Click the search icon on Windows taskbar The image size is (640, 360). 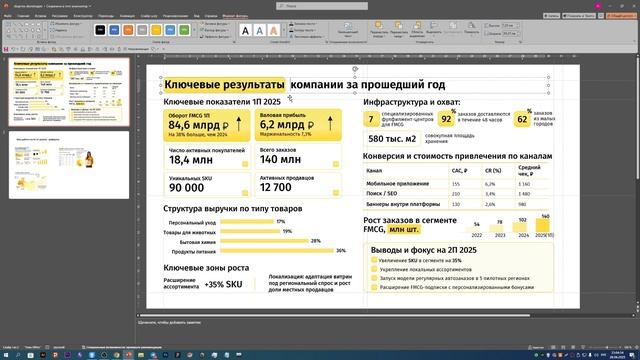pos(18,355)
